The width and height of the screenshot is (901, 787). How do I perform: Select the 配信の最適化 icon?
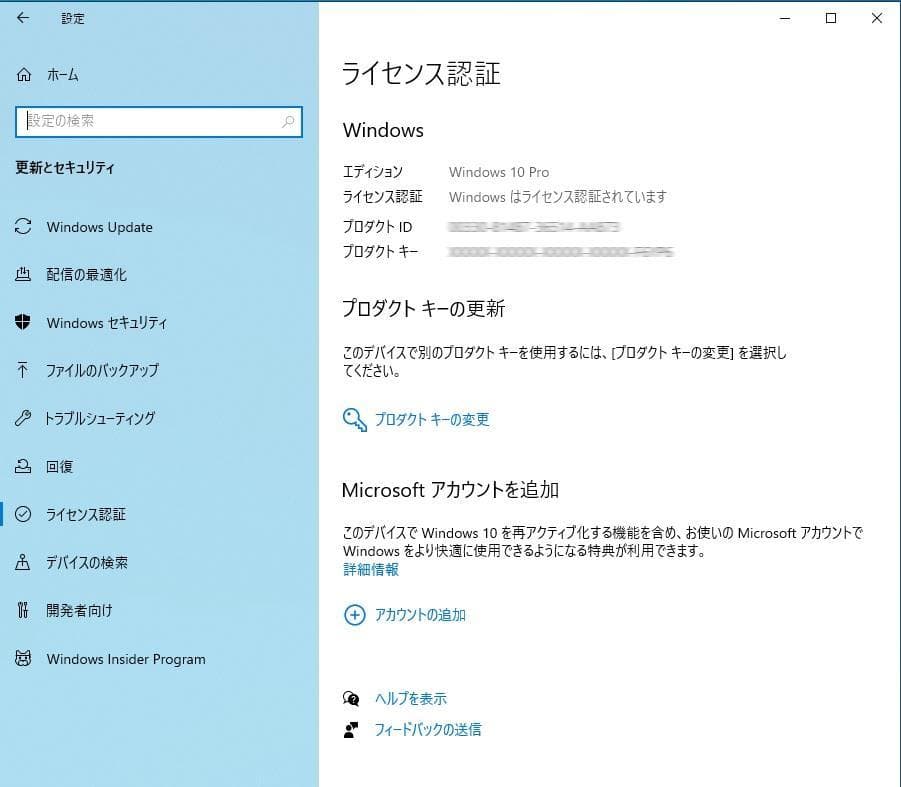(x=23, y=274)
